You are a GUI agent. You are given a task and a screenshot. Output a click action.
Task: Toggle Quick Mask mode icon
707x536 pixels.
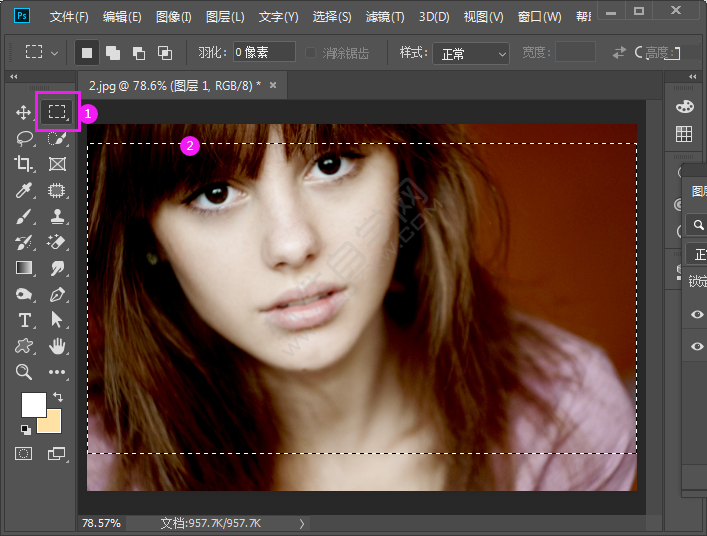point(23,454)
